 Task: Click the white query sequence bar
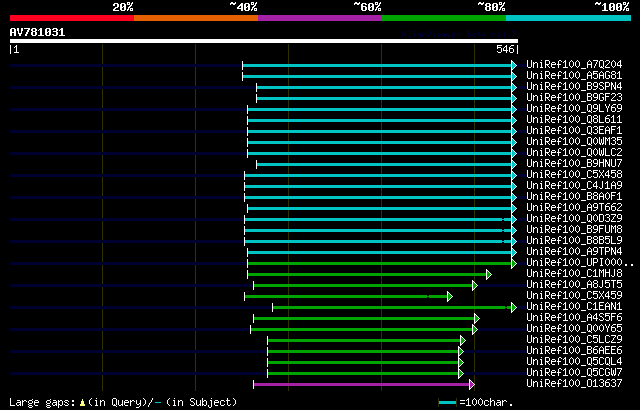point(264,41)
